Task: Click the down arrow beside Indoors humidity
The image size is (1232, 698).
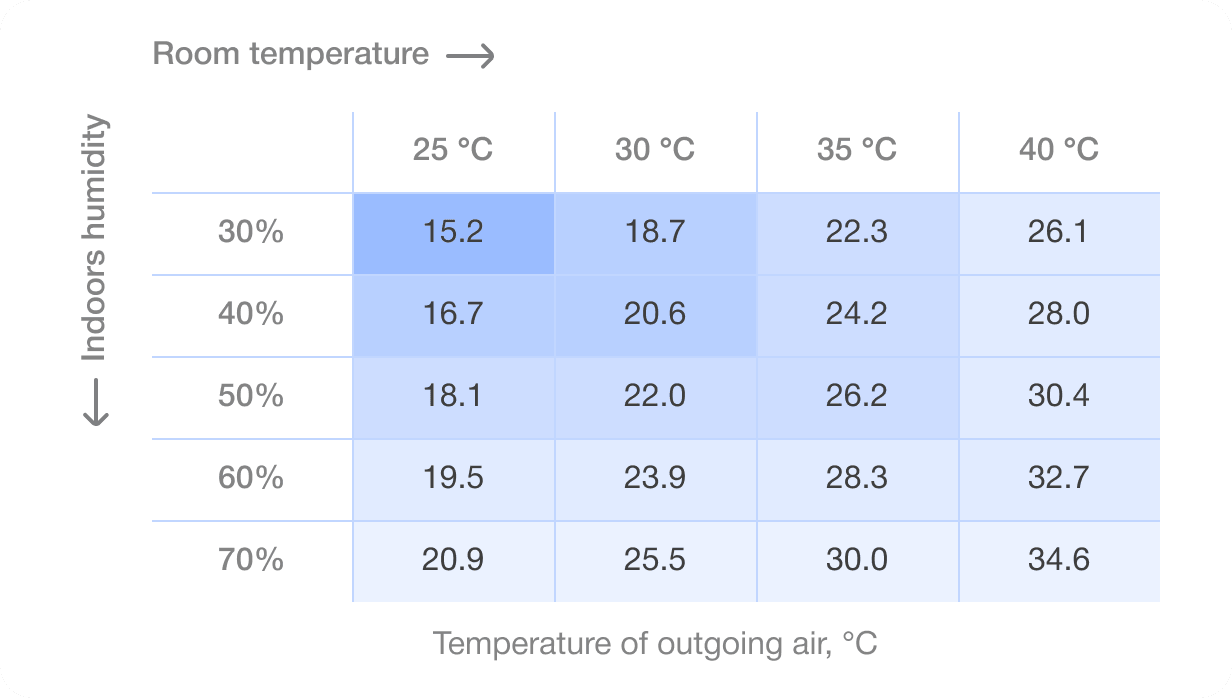Action: coord(95,403)
